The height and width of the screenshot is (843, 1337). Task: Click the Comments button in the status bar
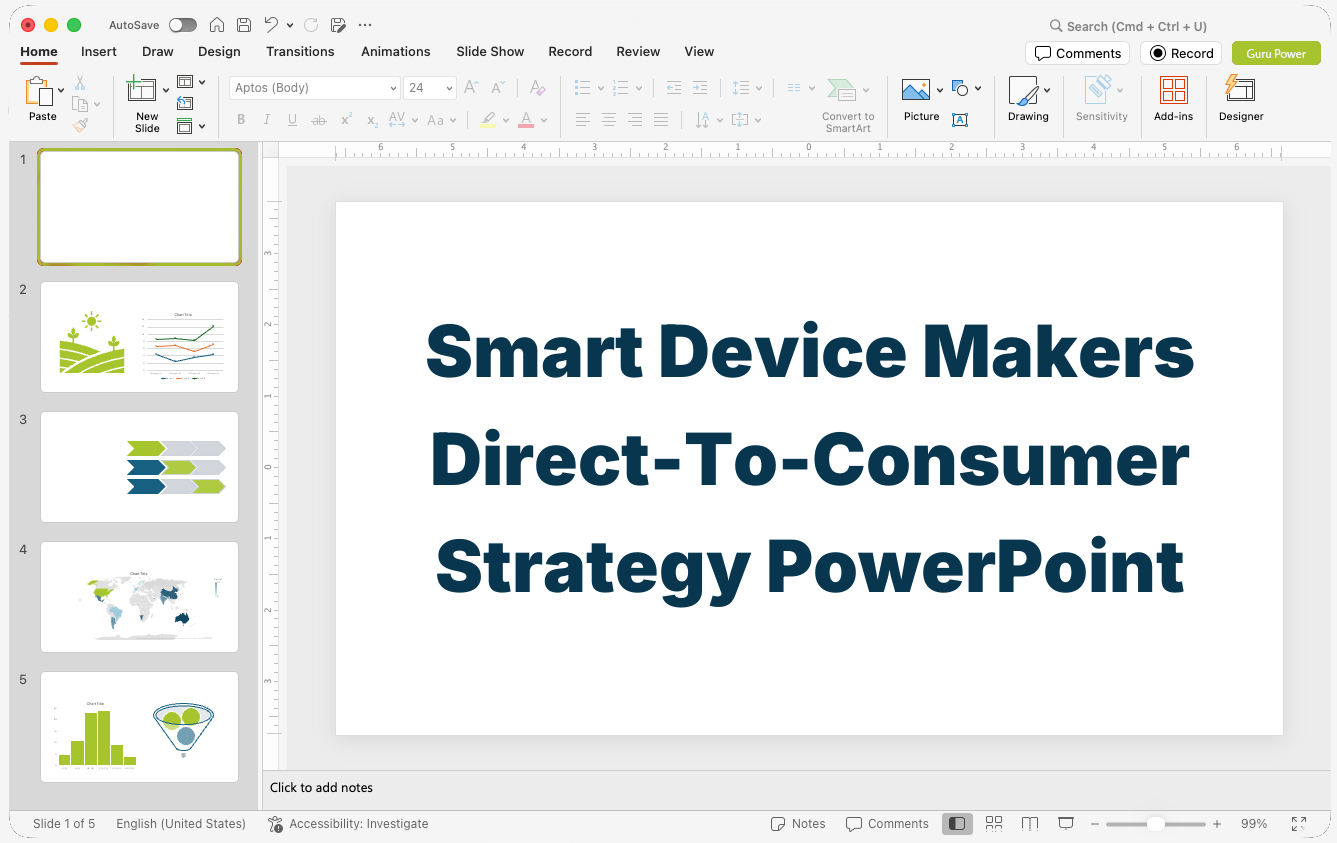pyautogui.click(x=887, y=824)
